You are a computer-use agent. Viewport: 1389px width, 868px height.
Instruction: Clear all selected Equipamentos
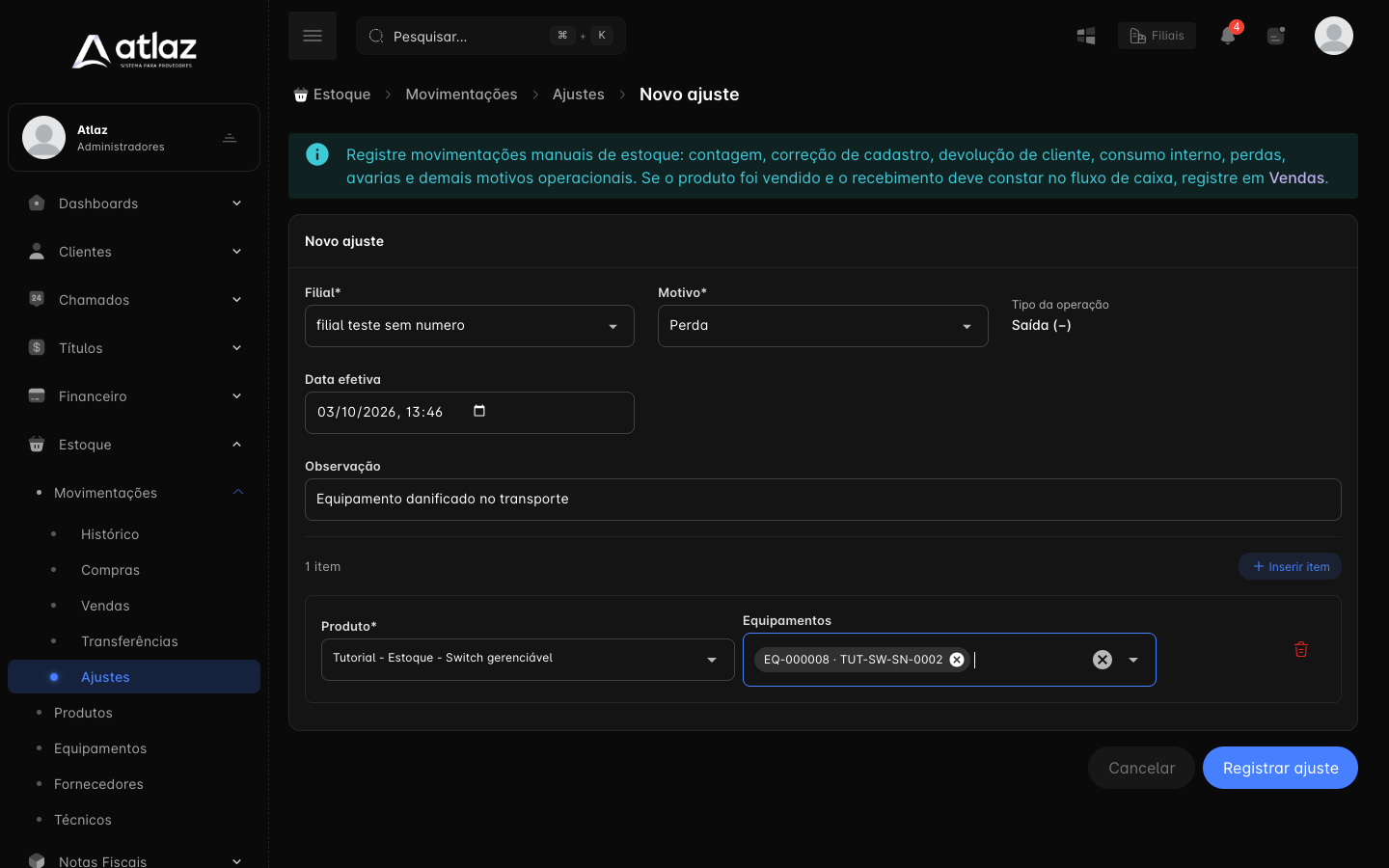tap(1103, 660)
